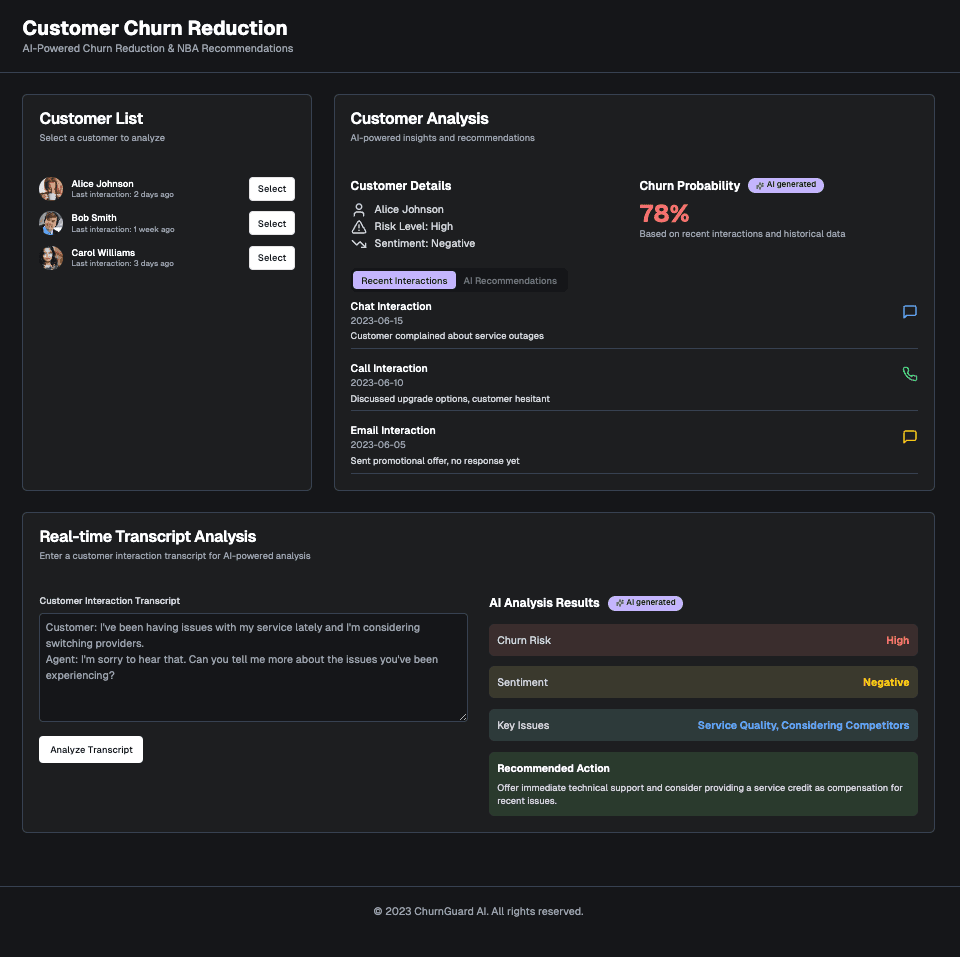
Task: Click the green phone icon for Call Interaction
Action: [909, 374]
